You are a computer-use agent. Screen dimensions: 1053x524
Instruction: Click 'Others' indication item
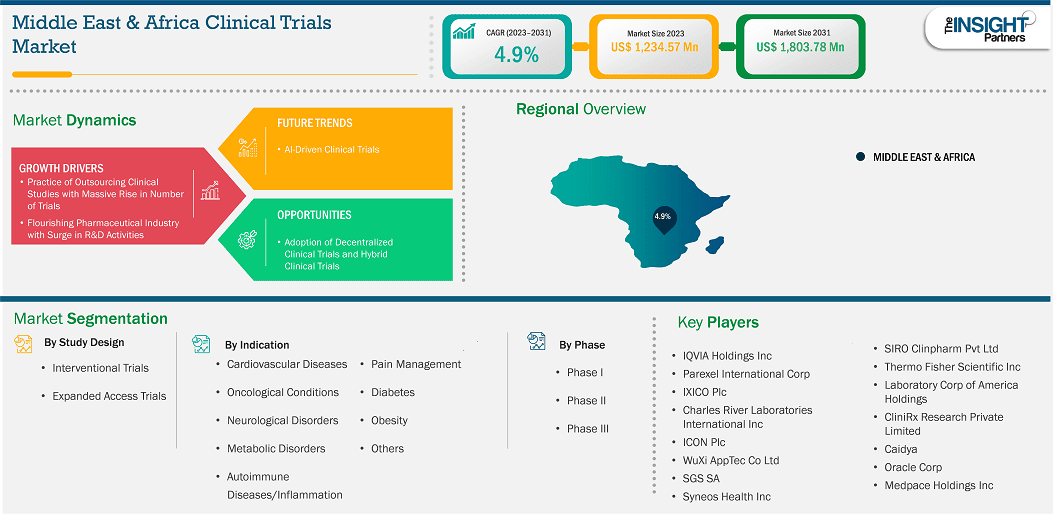pos(387,449)
